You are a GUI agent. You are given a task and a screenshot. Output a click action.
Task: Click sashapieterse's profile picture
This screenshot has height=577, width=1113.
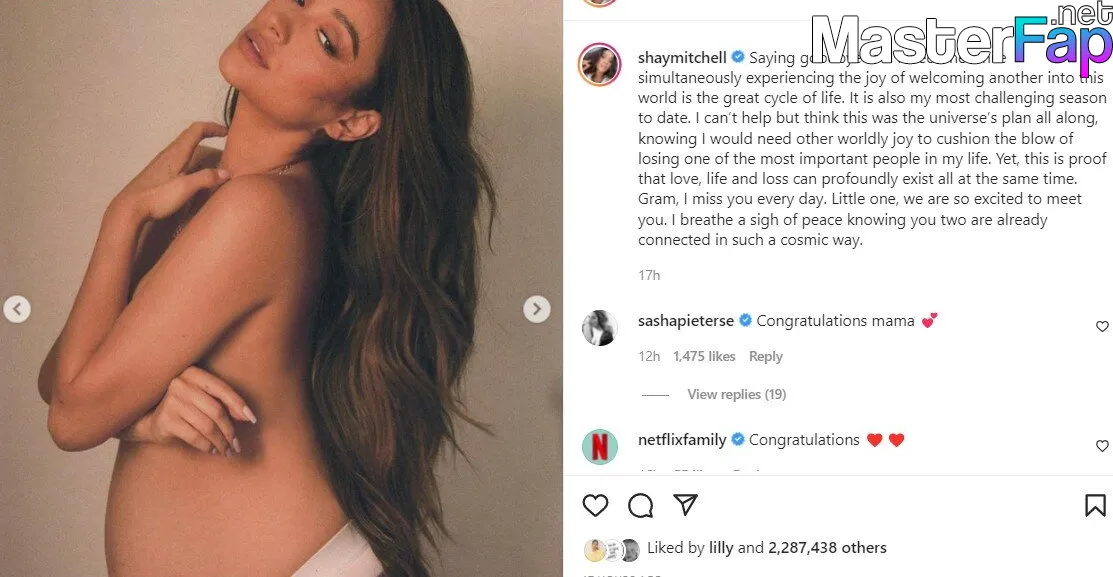coord(600,327)
